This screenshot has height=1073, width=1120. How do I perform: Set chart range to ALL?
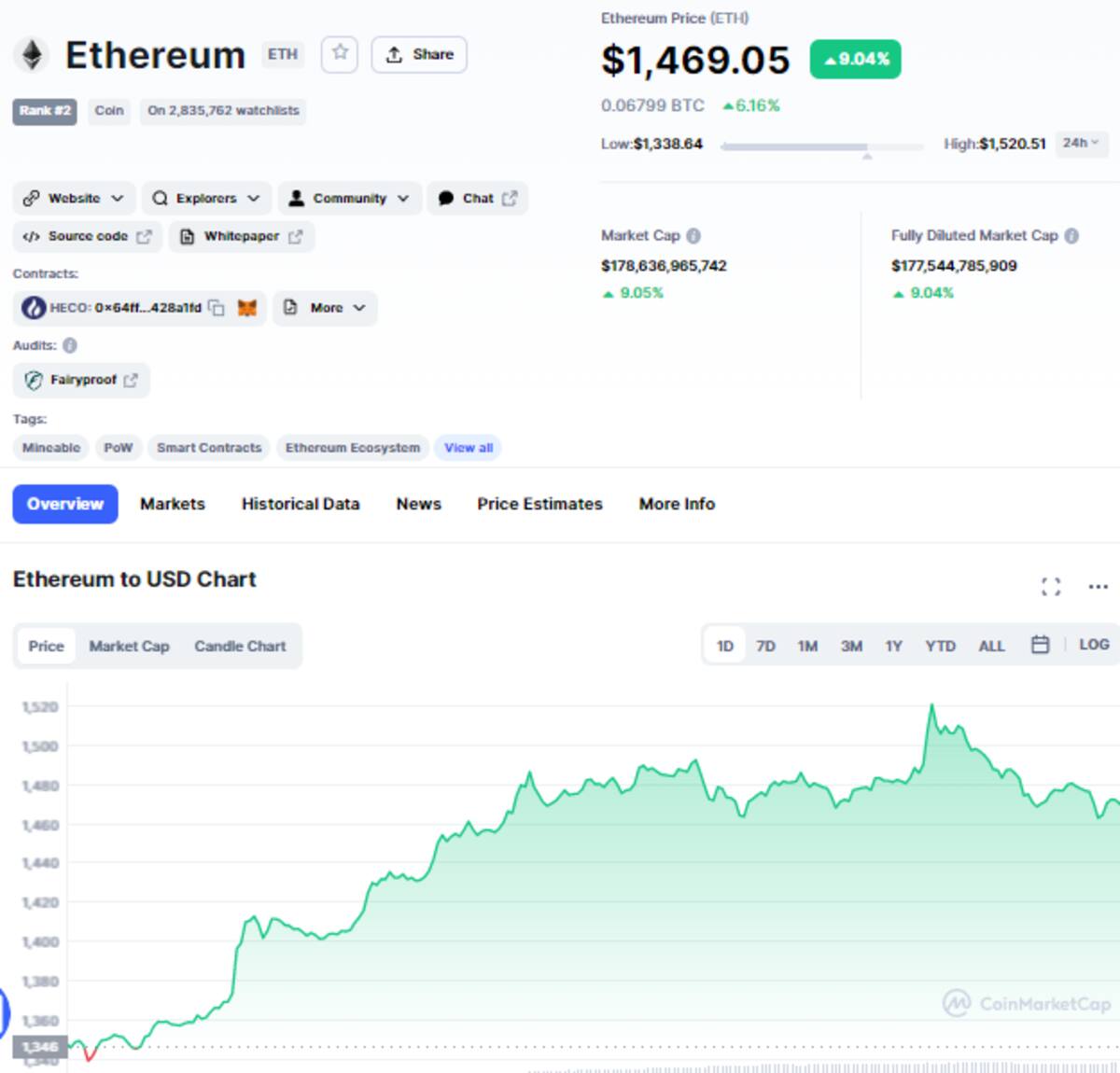[991, 646]
